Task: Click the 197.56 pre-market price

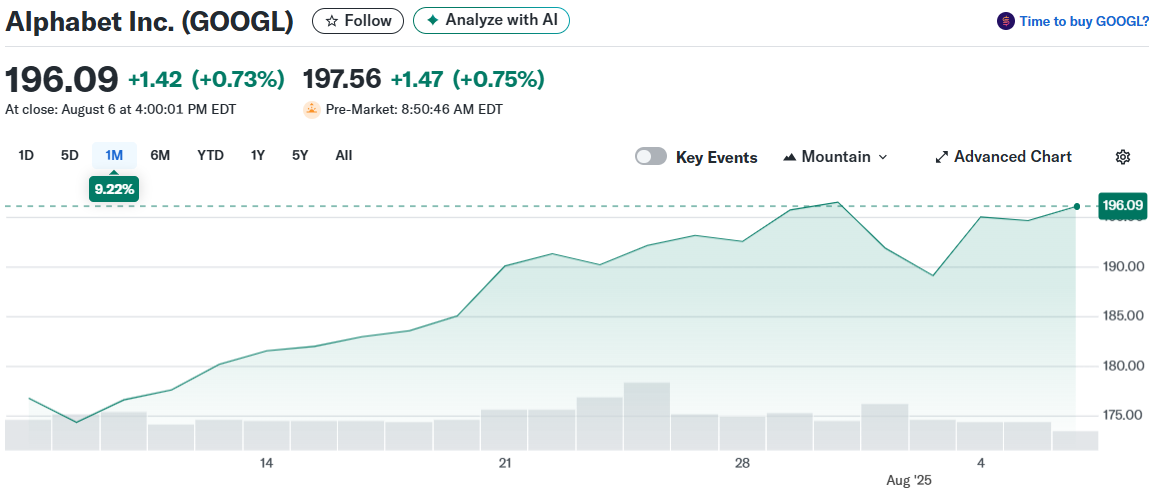Action: (342, 79)
